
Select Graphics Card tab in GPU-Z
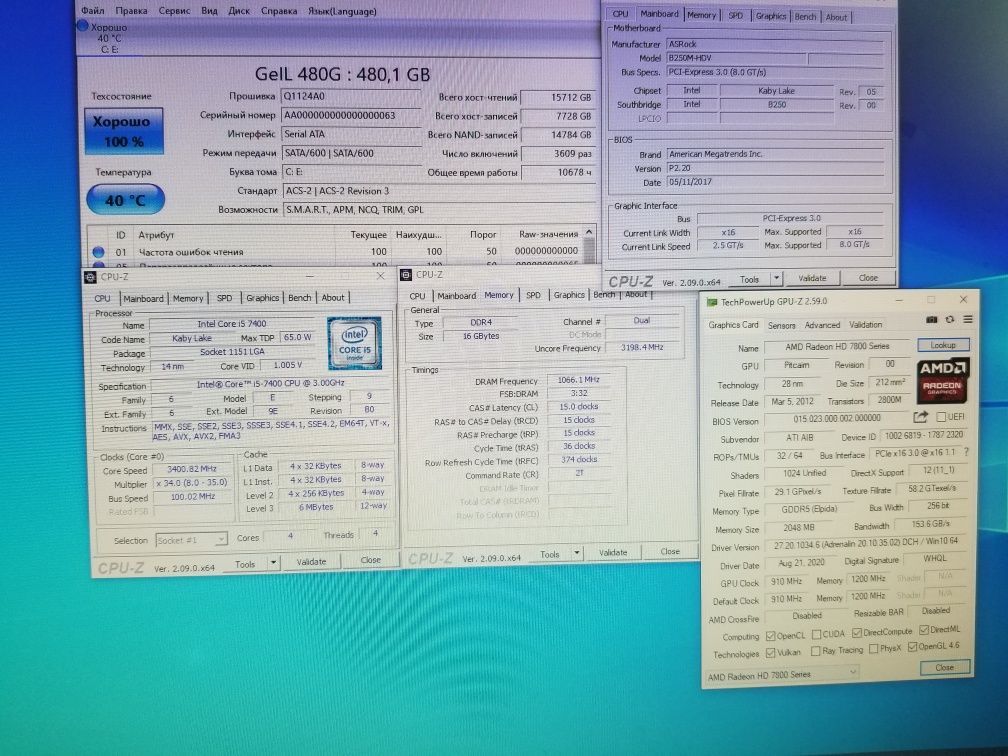[733, 325]
